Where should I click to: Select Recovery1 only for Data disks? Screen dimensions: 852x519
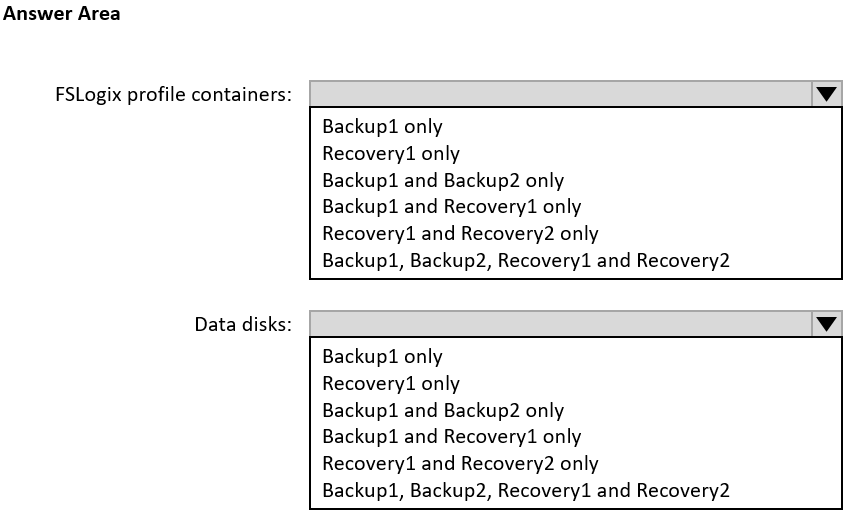coord(391,384)
